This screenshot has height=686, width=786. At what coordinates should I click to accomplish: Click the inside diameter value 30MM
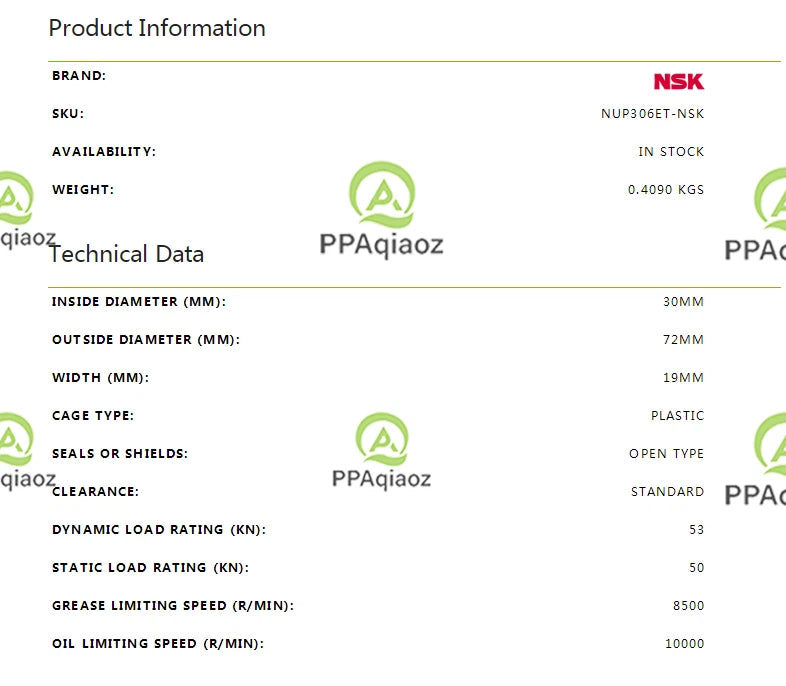pos(683,302)
